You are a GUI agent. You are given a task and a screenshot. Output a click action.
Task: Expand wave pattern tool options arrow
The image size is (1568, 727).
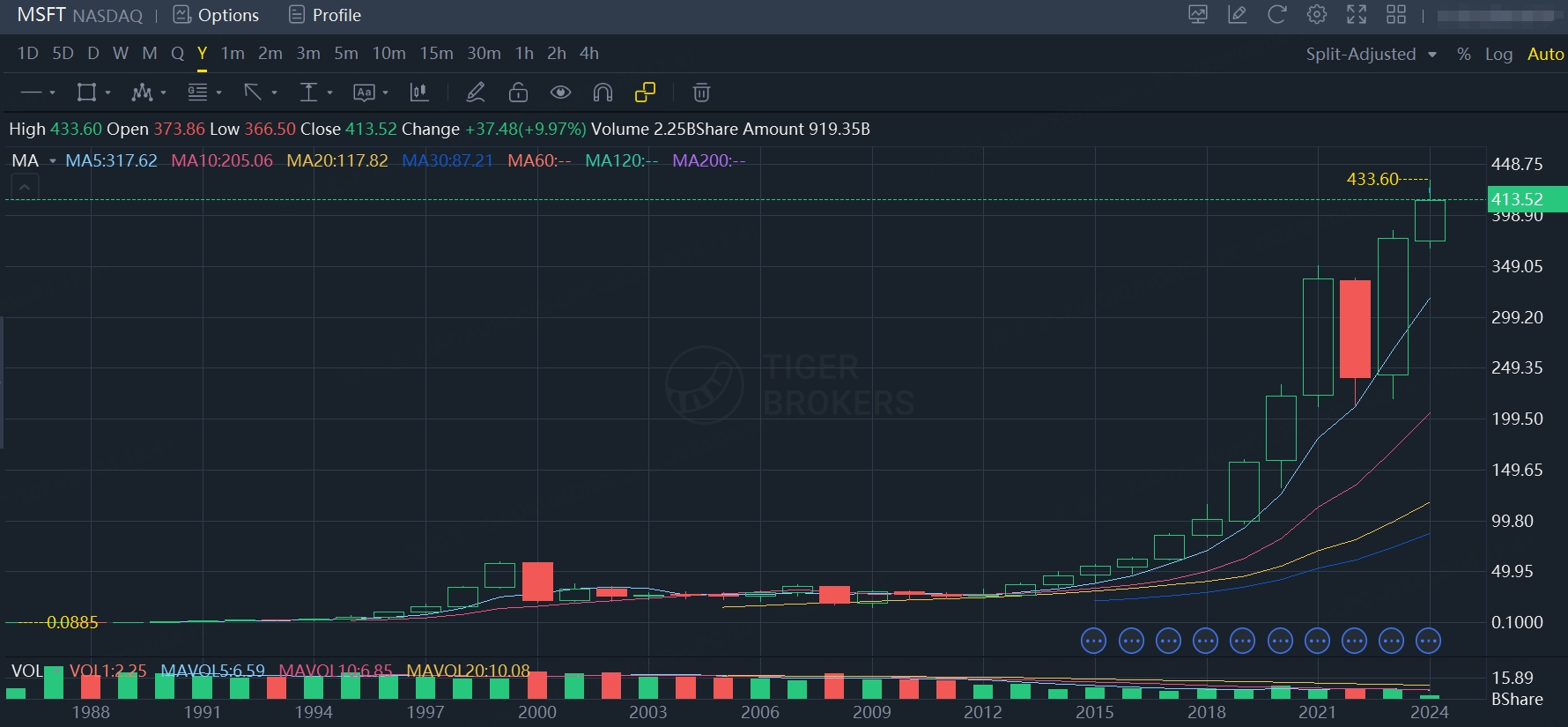pyautogui.click(x=163, y=93)
